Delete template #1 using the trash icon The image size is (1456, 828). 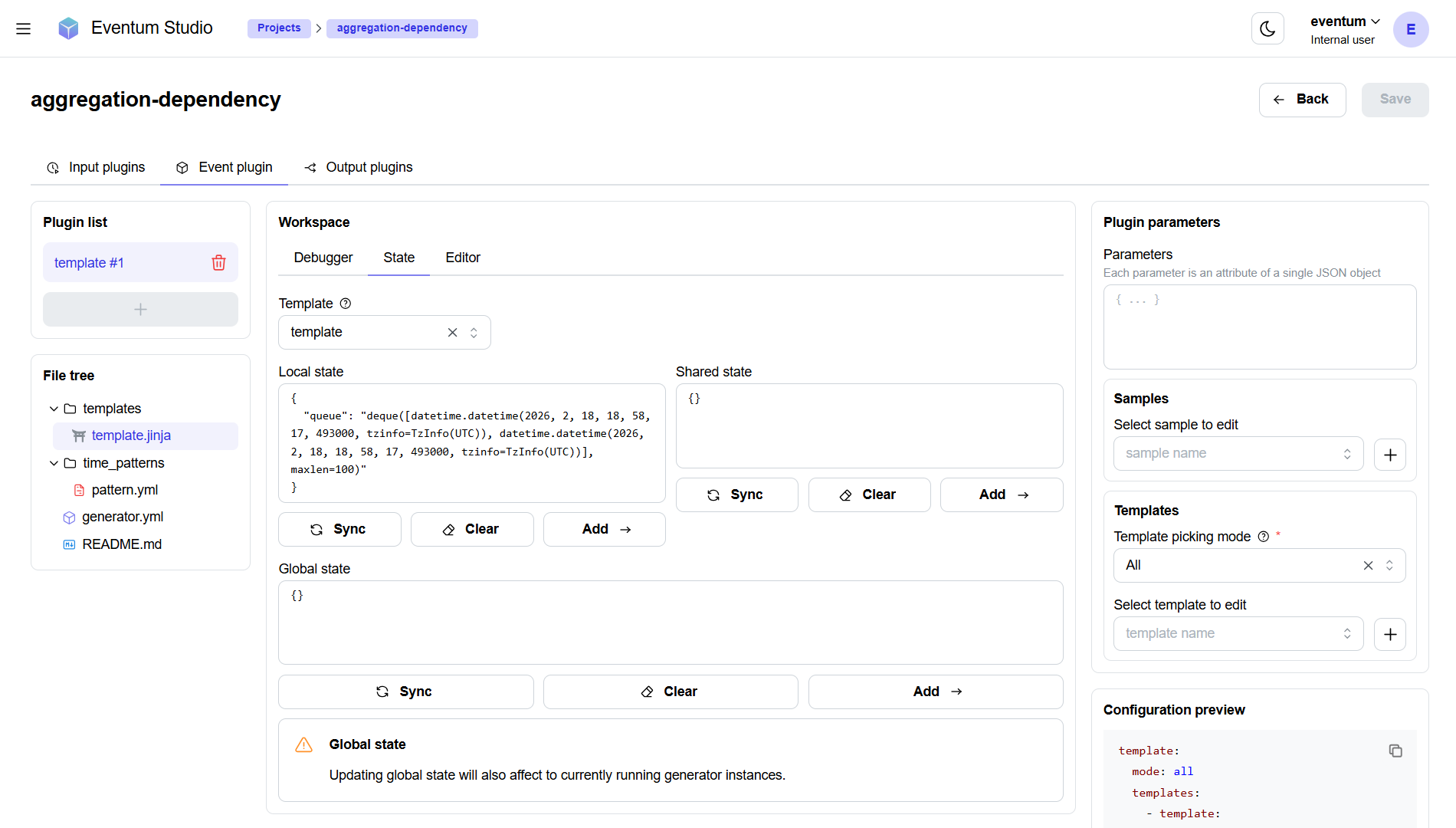(x=218, y=262)
